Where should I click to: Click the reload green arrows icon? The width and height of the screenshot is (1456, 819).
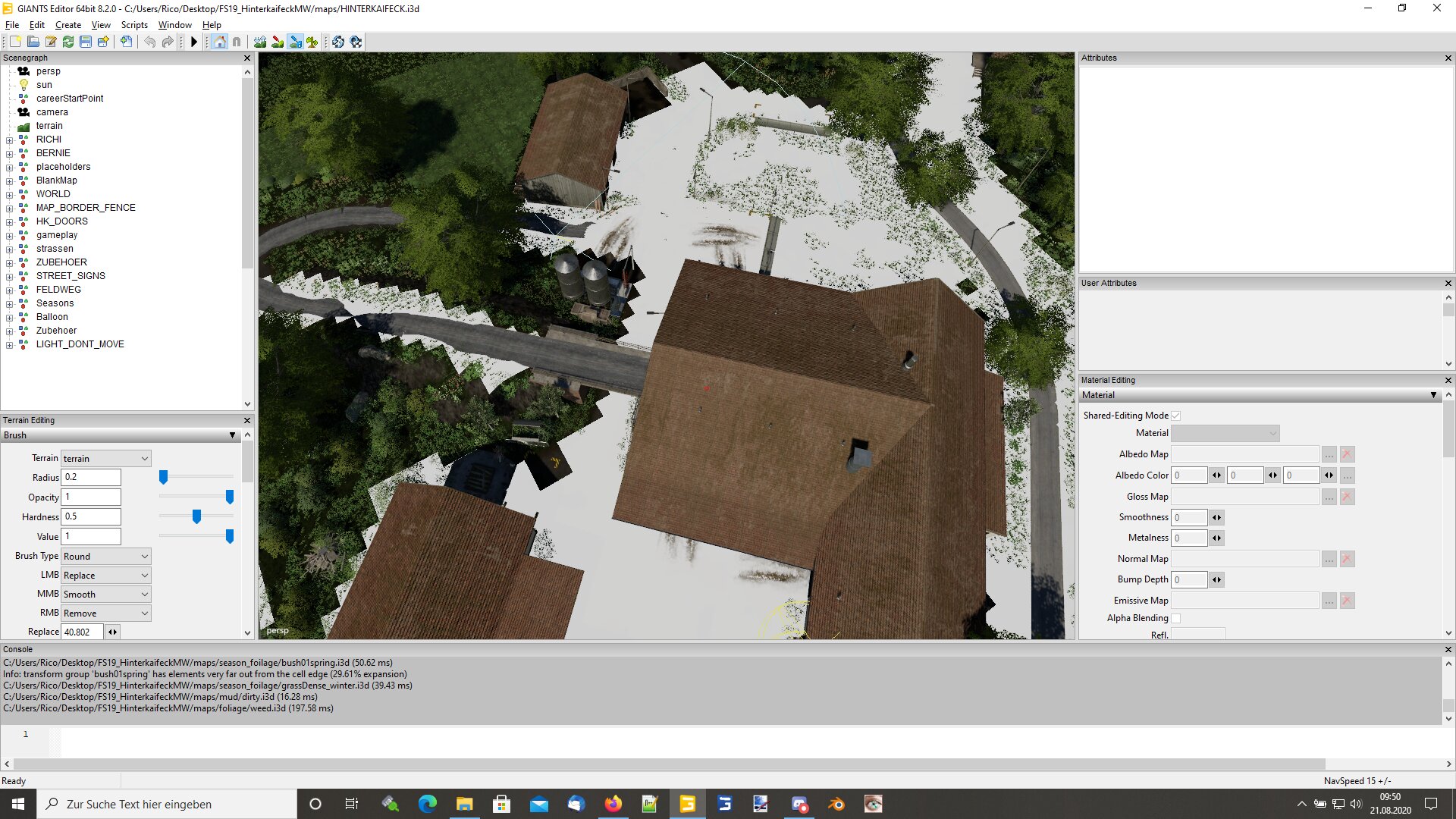click(x=68, y=42)
